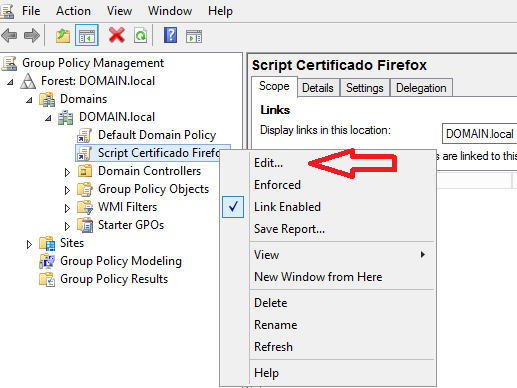Open Help via blue question mark icon
The image size is (517, 388).
point(170,35)
